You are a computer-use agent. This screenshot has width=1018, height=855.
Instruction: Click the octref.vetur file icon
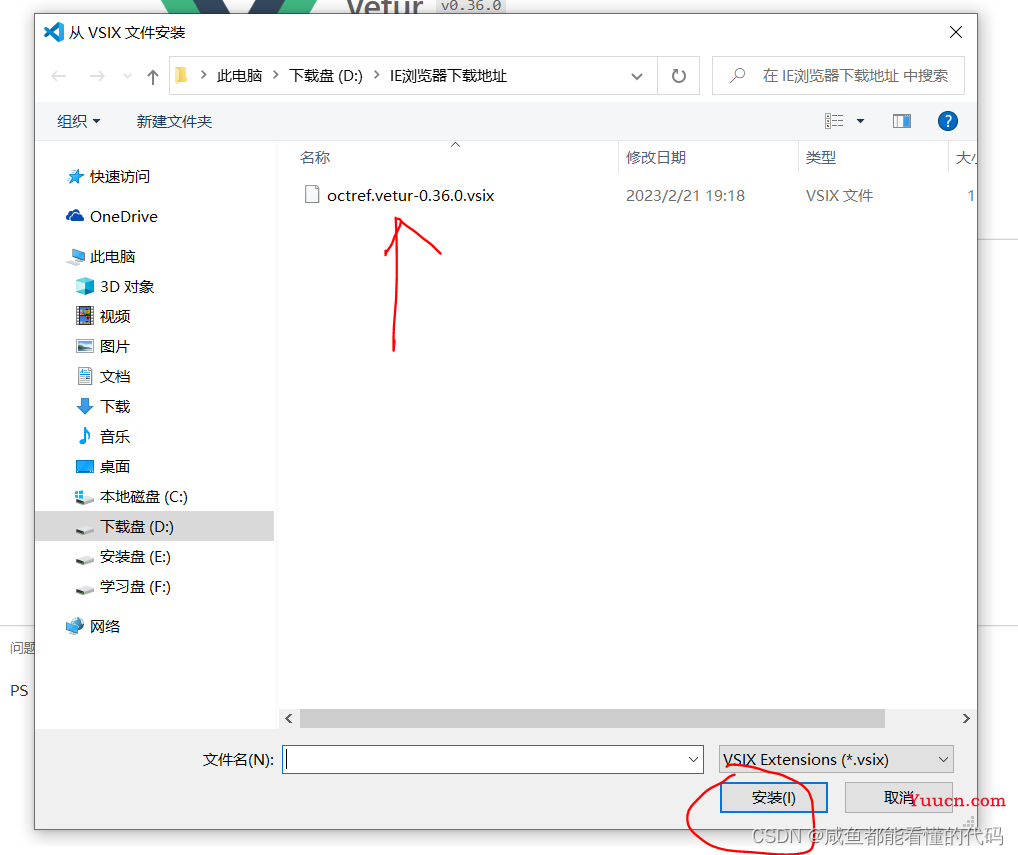pos(312,194)
